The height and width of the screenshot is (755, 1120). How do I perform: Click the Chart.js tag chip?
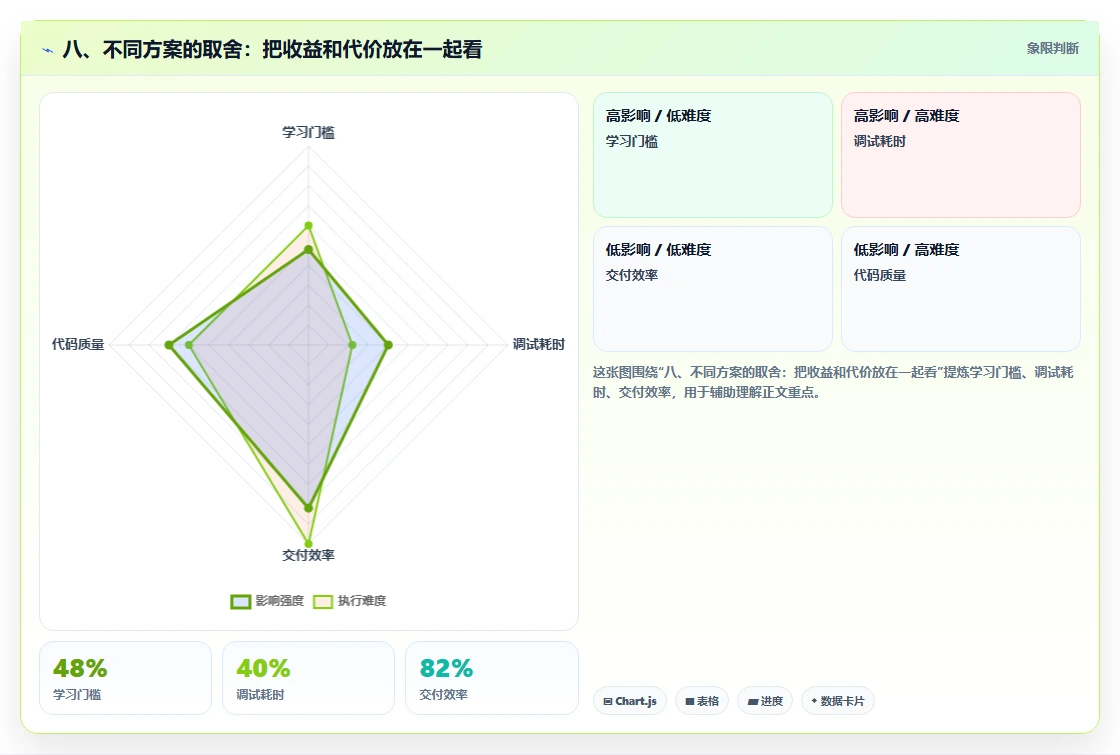[x=630, y=701]
